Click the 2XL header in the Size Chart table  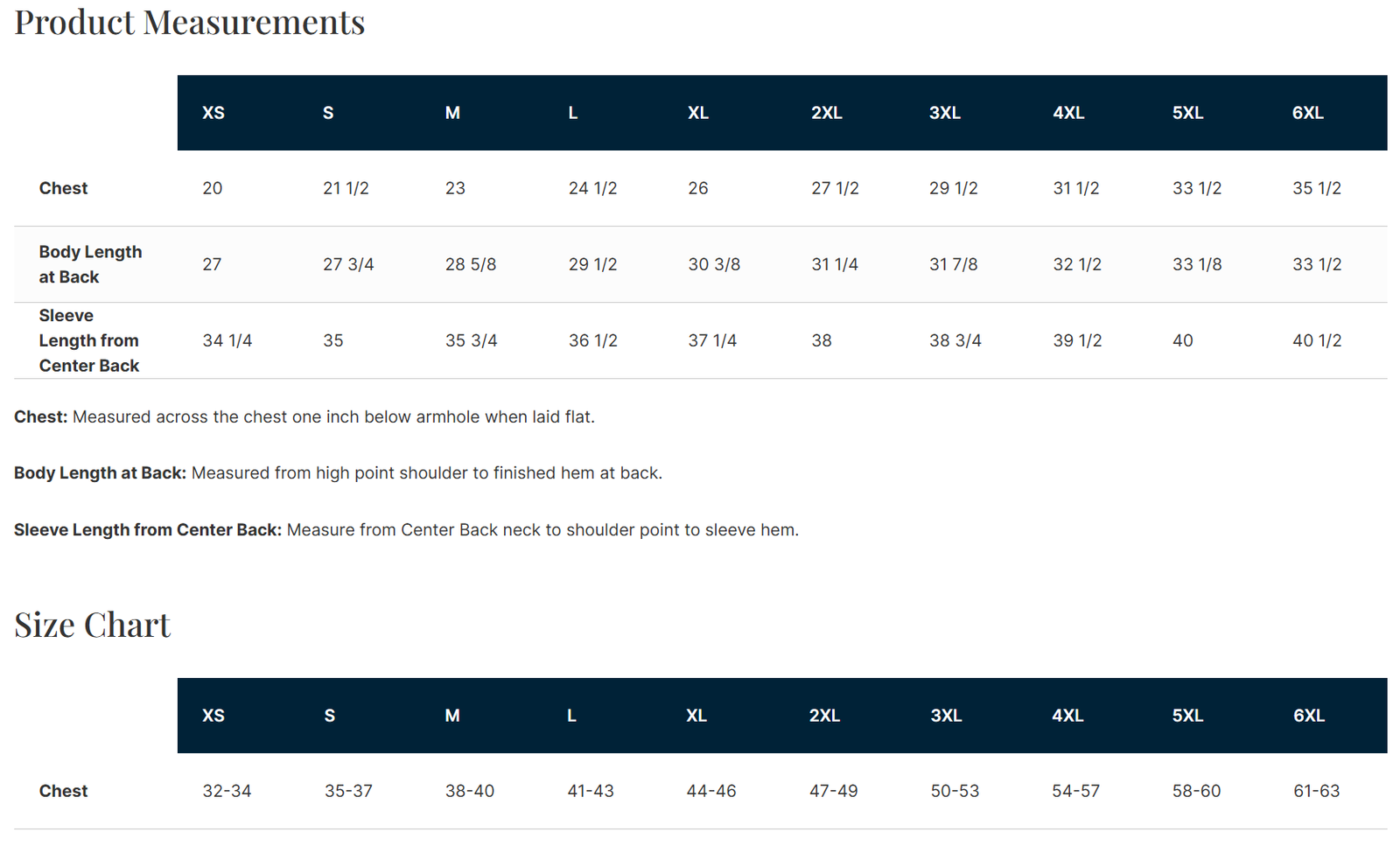tap(824, 716)
